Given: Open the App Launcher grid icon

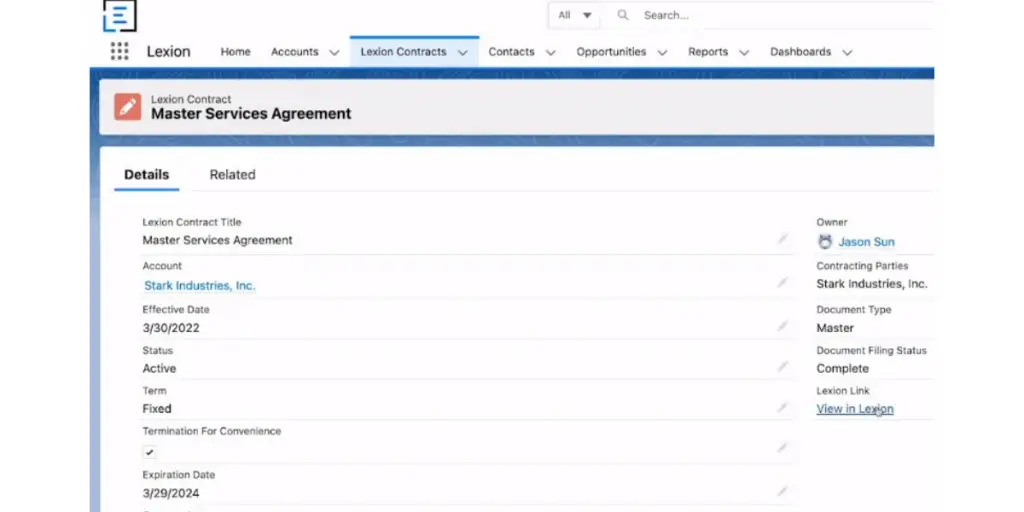Looking at the screenshot, I should pyautogui.click(x=120, y=52).
